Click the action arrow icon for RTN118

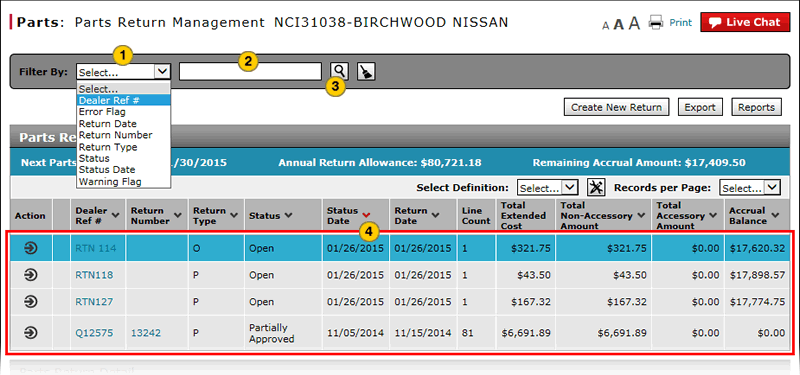pyautogui.click(x=31, y=275)
